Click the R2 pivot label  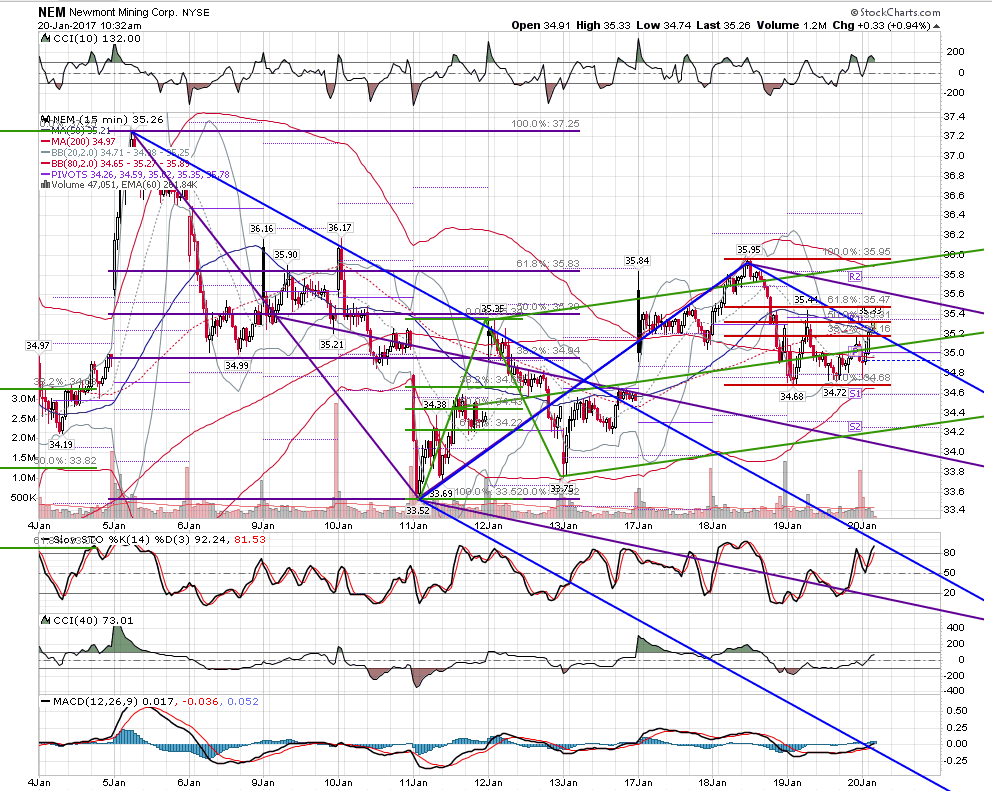click(855, 276)
